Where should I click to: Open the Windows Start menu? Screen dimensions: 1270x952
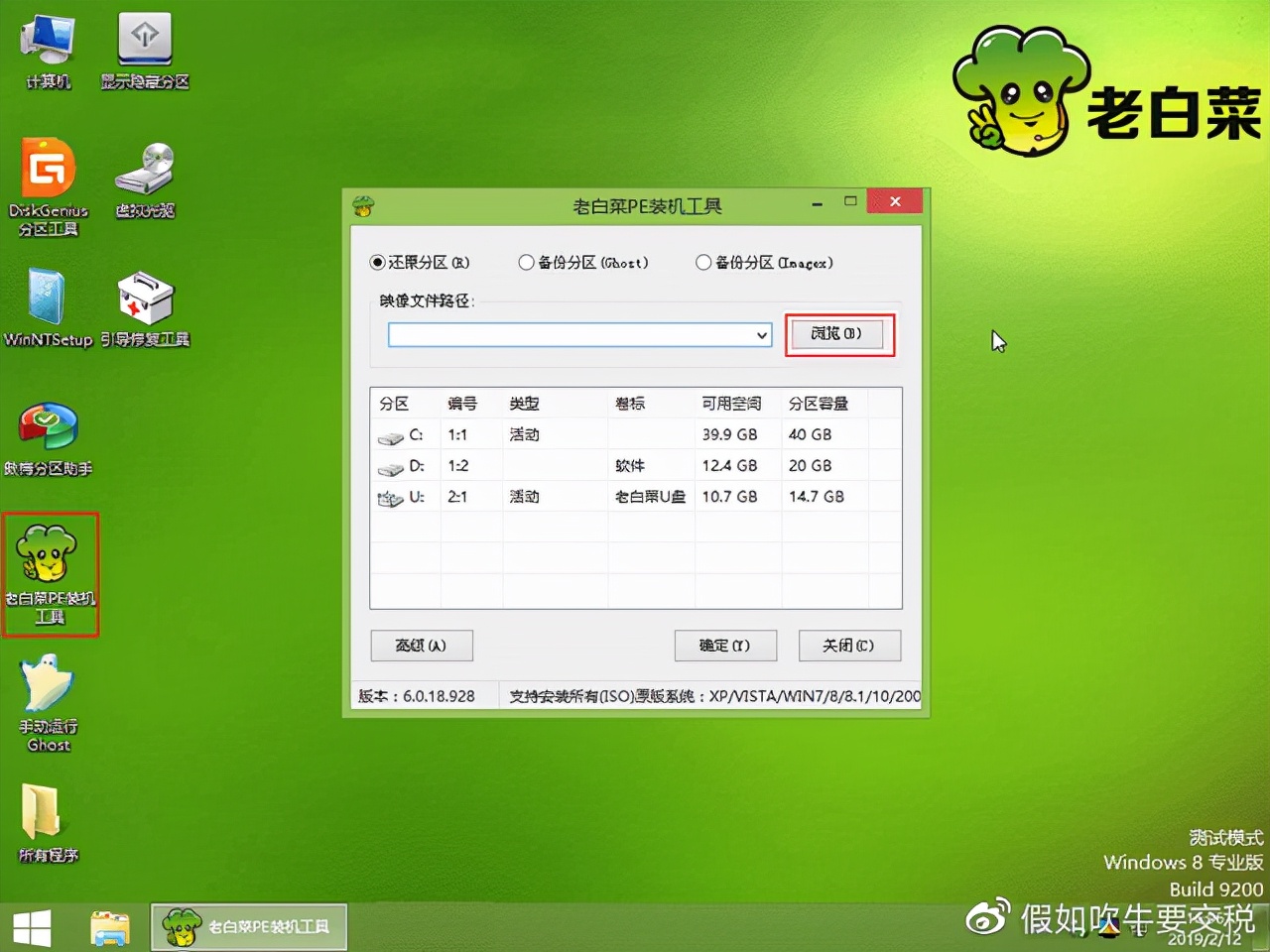point(31,926)
